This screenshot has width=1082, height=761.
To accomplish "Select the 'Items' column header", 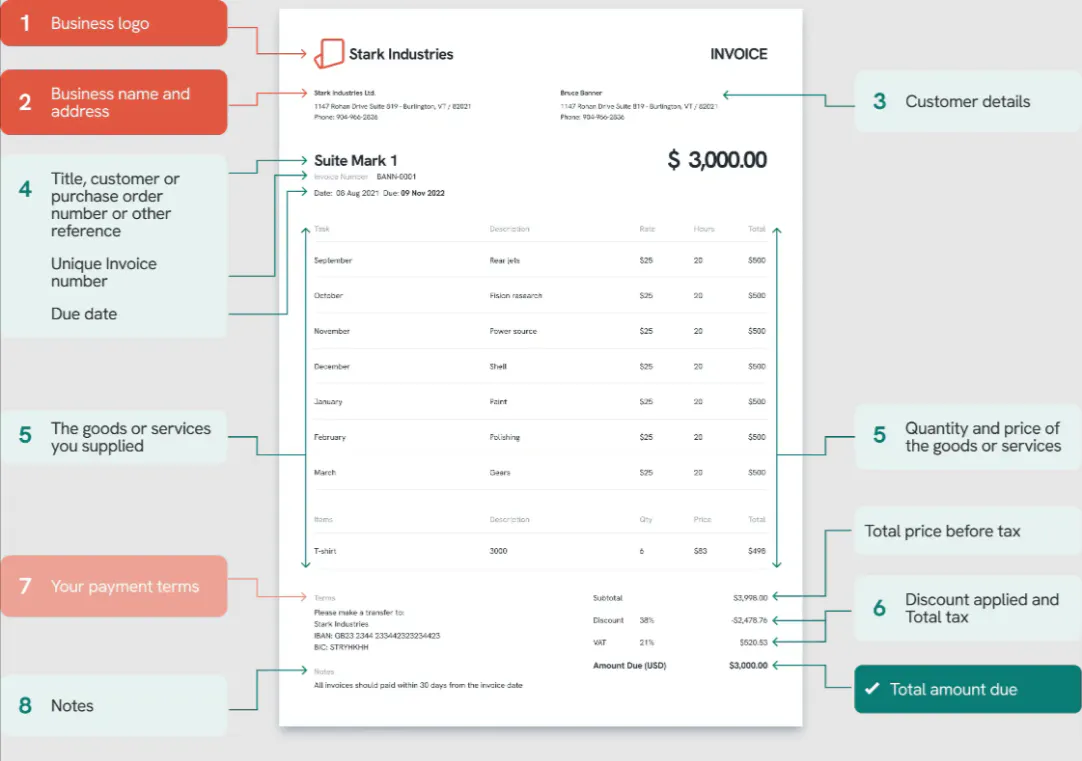I will [x=323, y=520].
